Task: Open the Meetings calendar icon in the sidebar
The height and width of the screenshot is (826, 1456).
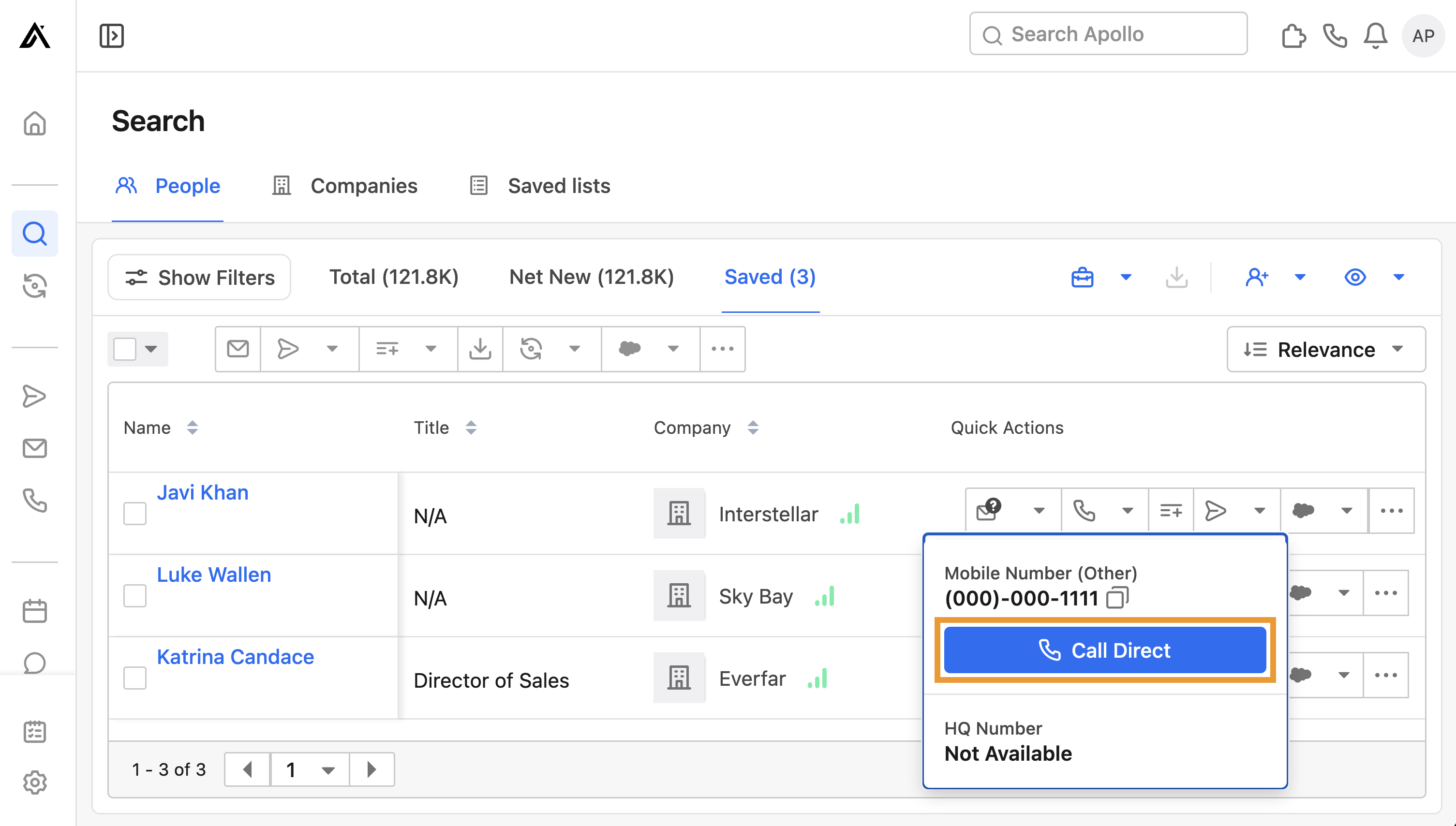Action: (x=35, y=610)
